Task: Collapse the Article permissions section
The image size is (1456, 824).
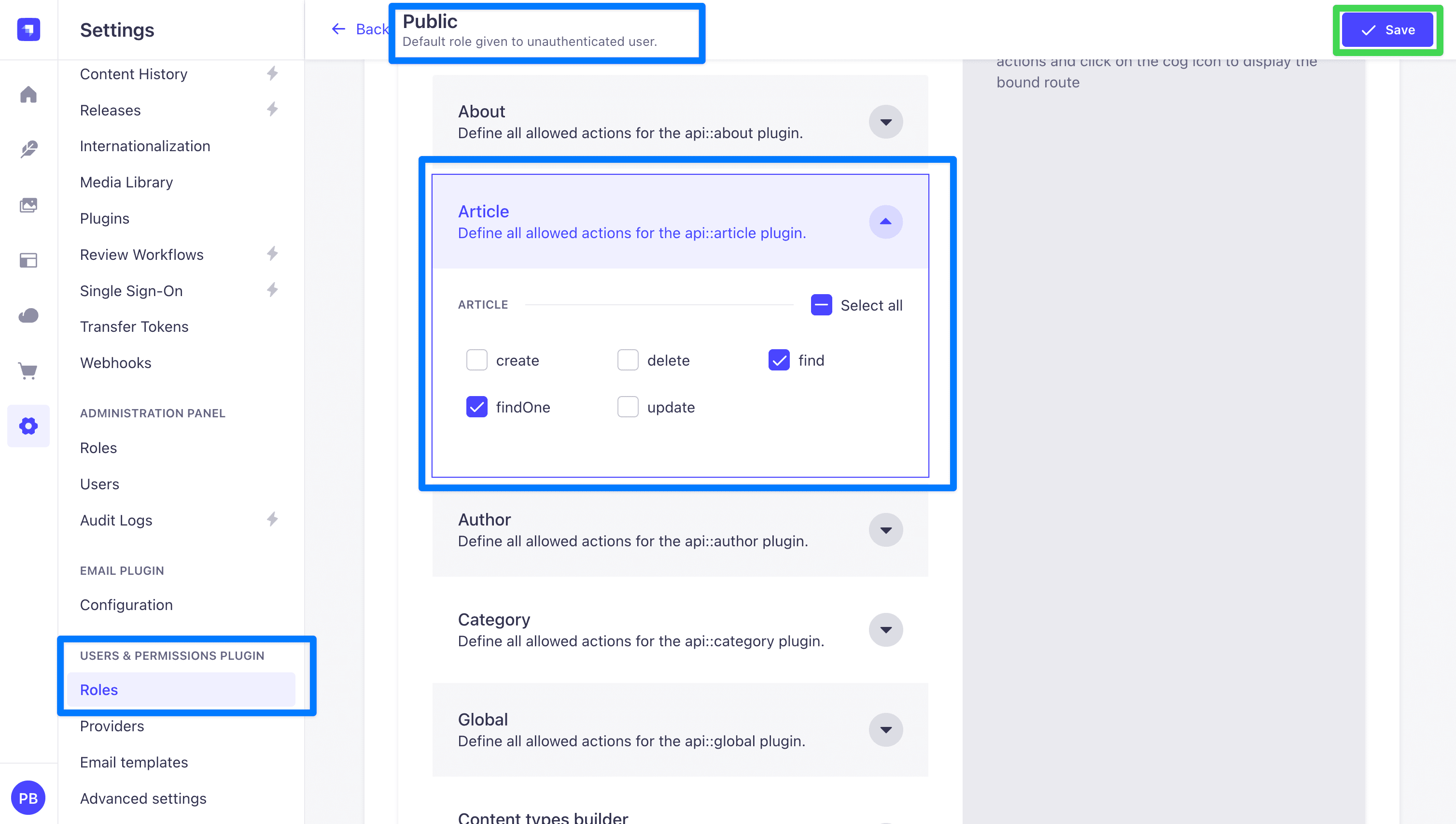Action: [886, 222]
